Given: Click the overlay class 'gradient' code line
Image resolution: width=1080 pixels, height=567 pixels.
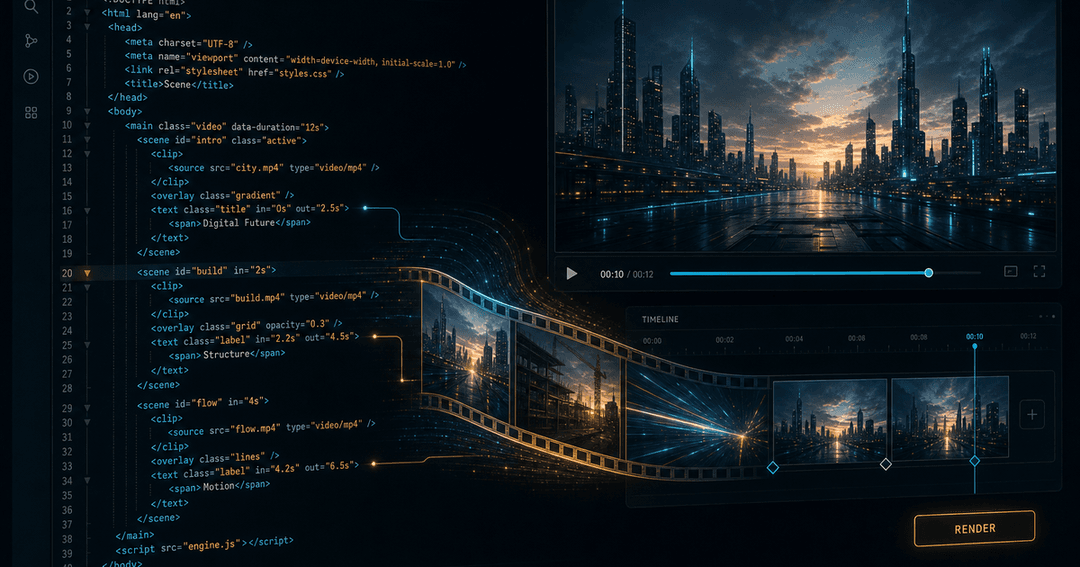Looking at the screenshot, I should (x=222, y=196).
